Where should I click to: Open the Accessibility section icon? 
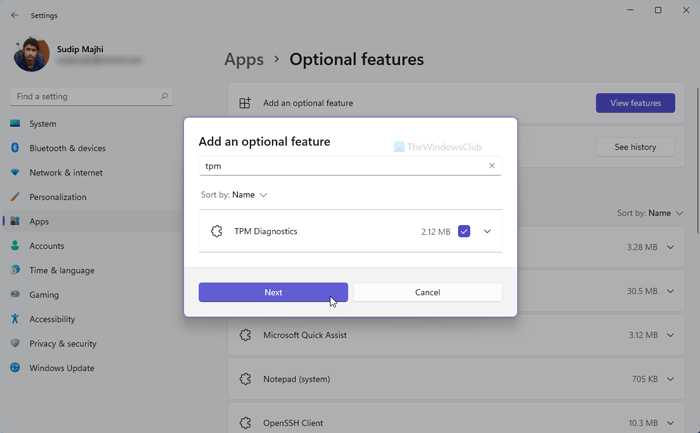pyautogui.click(x=15, y=319)
